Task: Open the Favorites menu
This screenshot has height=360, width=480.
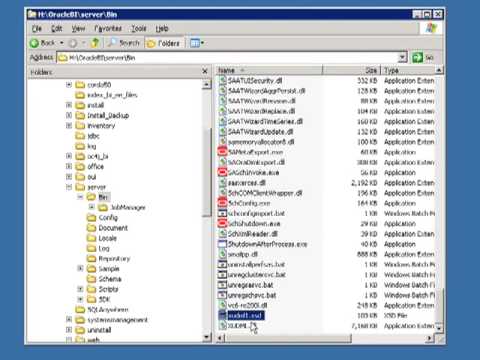Action: [x=108, y=29]
